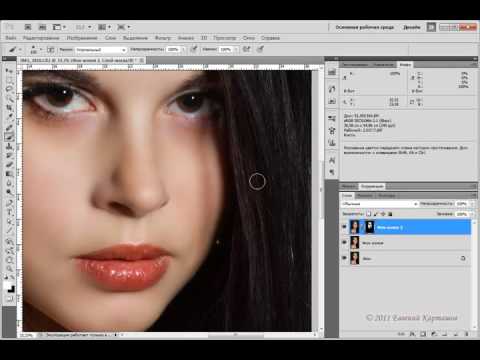Select the Zoom tool in toolbox

(9, 267)
